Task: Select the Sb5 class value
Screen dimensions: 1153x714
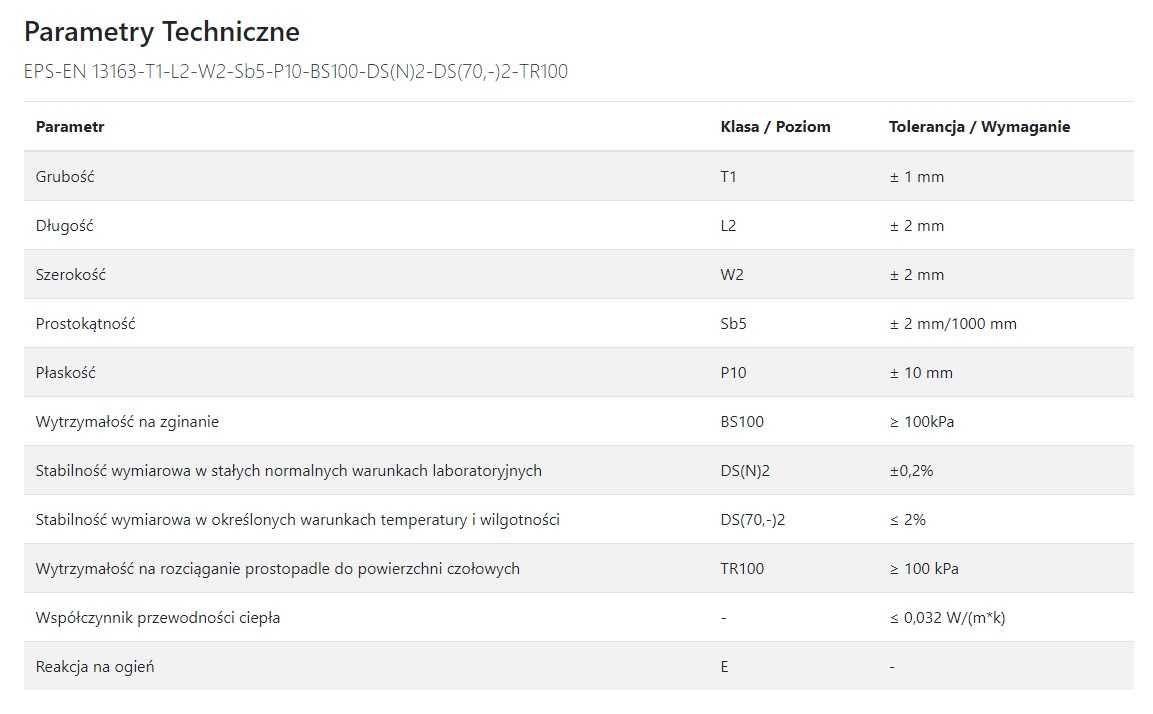Action: pyautogui.click(x=733, y=324)
